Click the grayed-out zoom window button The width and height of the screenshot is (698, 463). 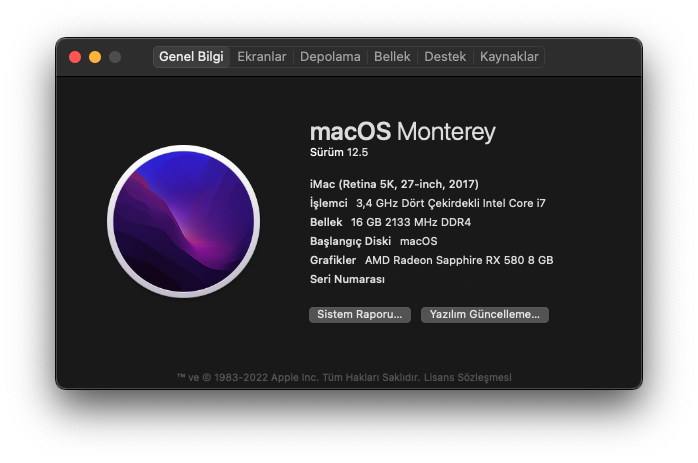pyautogui.click(x=115, y=57)
